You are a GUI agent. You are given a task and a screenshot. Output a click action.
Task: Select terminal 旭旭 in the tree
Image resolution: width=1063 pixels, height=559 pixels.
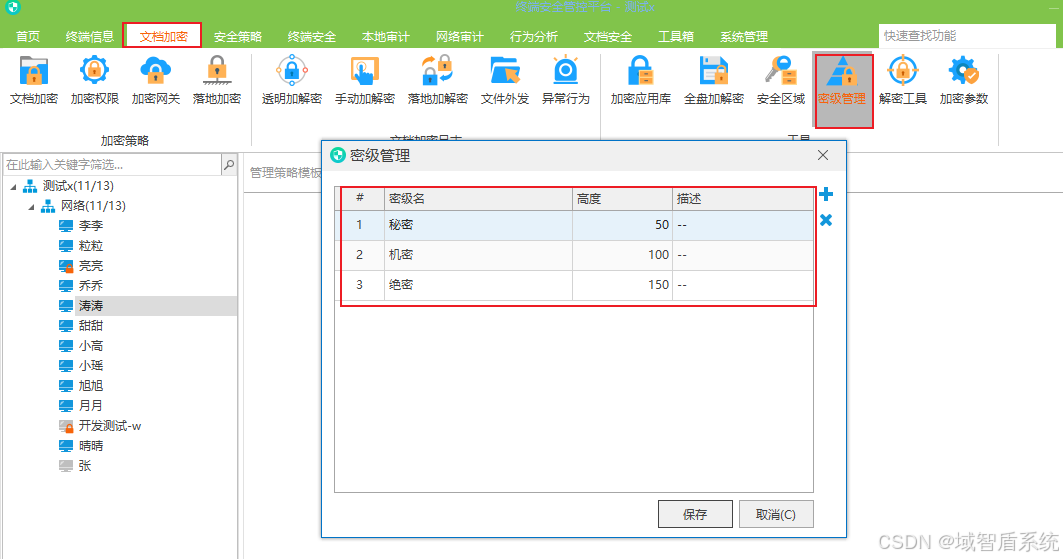tap(91, 386)
